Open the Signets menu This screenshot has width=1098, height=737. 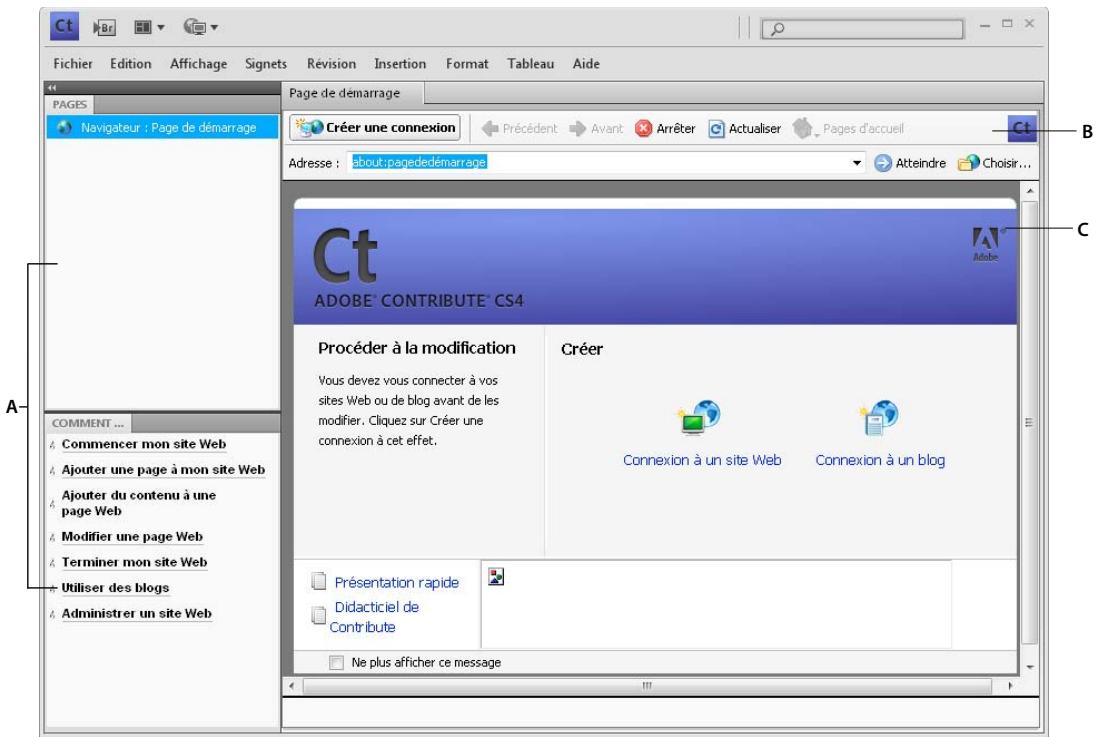[x=265, y=64]
